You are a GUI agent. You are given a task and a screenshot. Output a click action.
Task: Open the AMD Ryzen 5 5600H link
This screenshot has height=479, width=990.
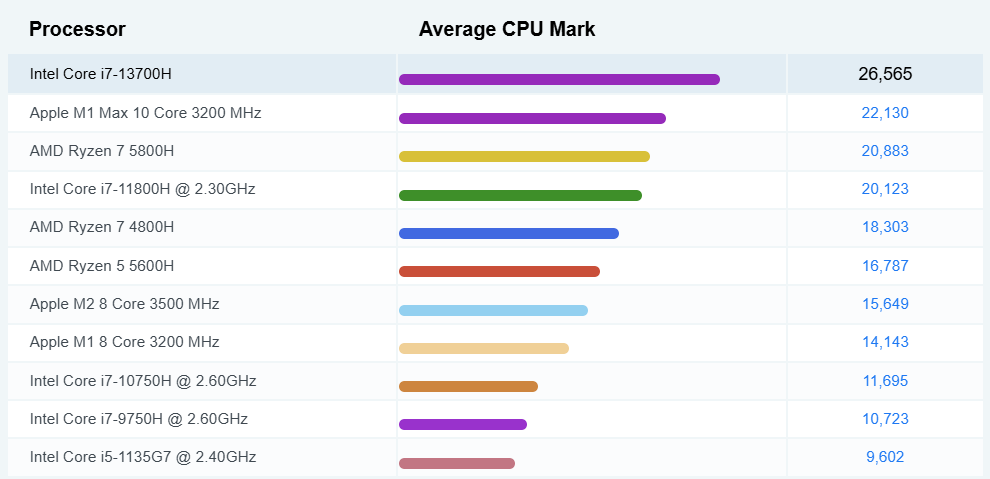pyautogui.click(x=102, y=266)
